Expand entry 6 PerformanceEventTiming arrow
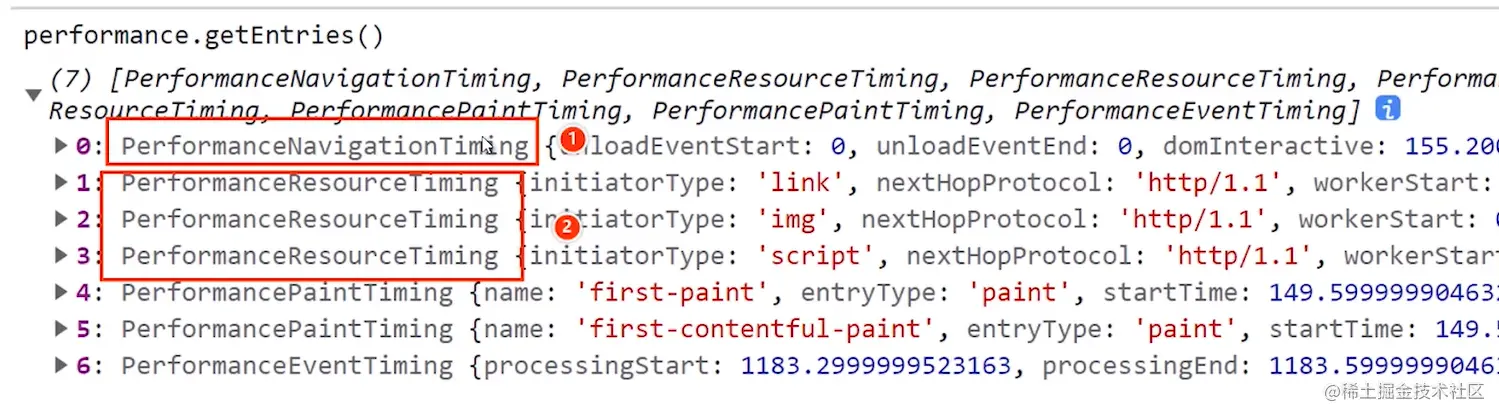The width and height of the screenshot is (1499, 416). (62, 366)
